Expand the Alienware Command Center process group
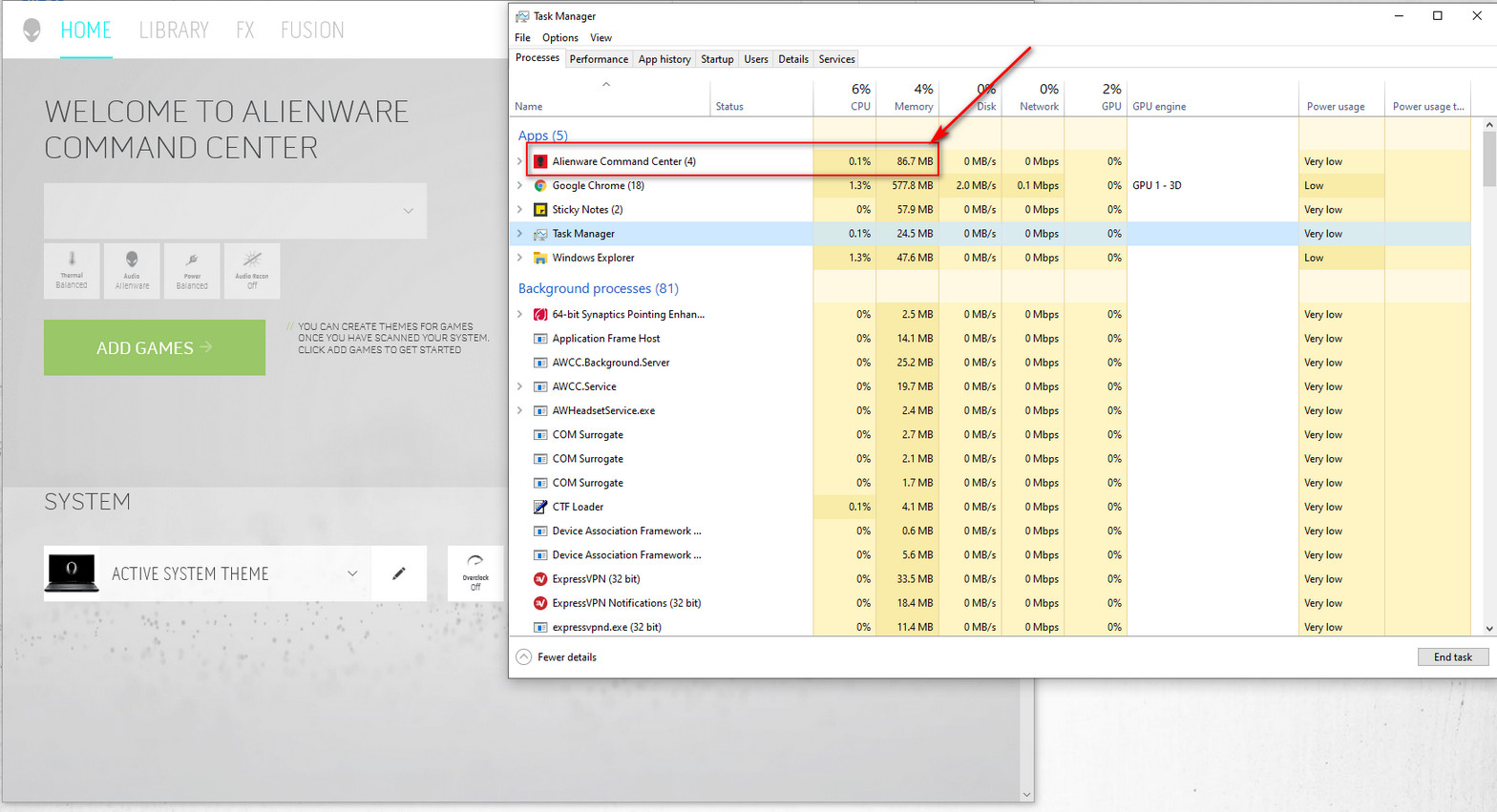Screen dimensions: 1497x812 pos(519,161)
